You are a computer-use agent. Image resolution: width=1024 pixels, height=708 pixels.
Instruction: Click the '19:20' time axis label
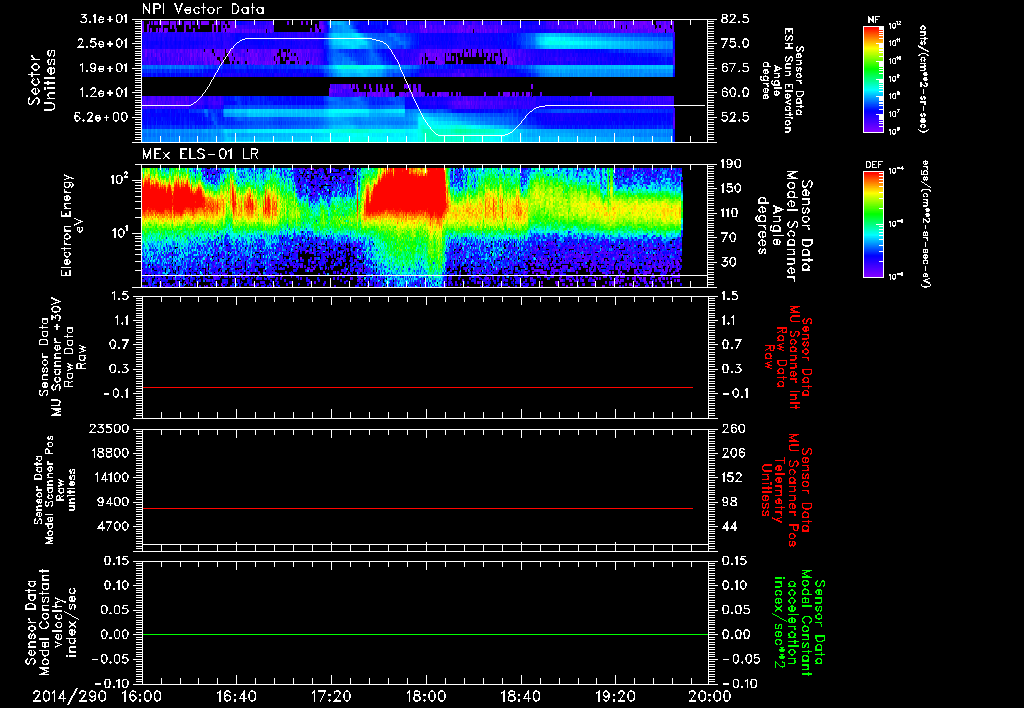click(x=615, y=697)
